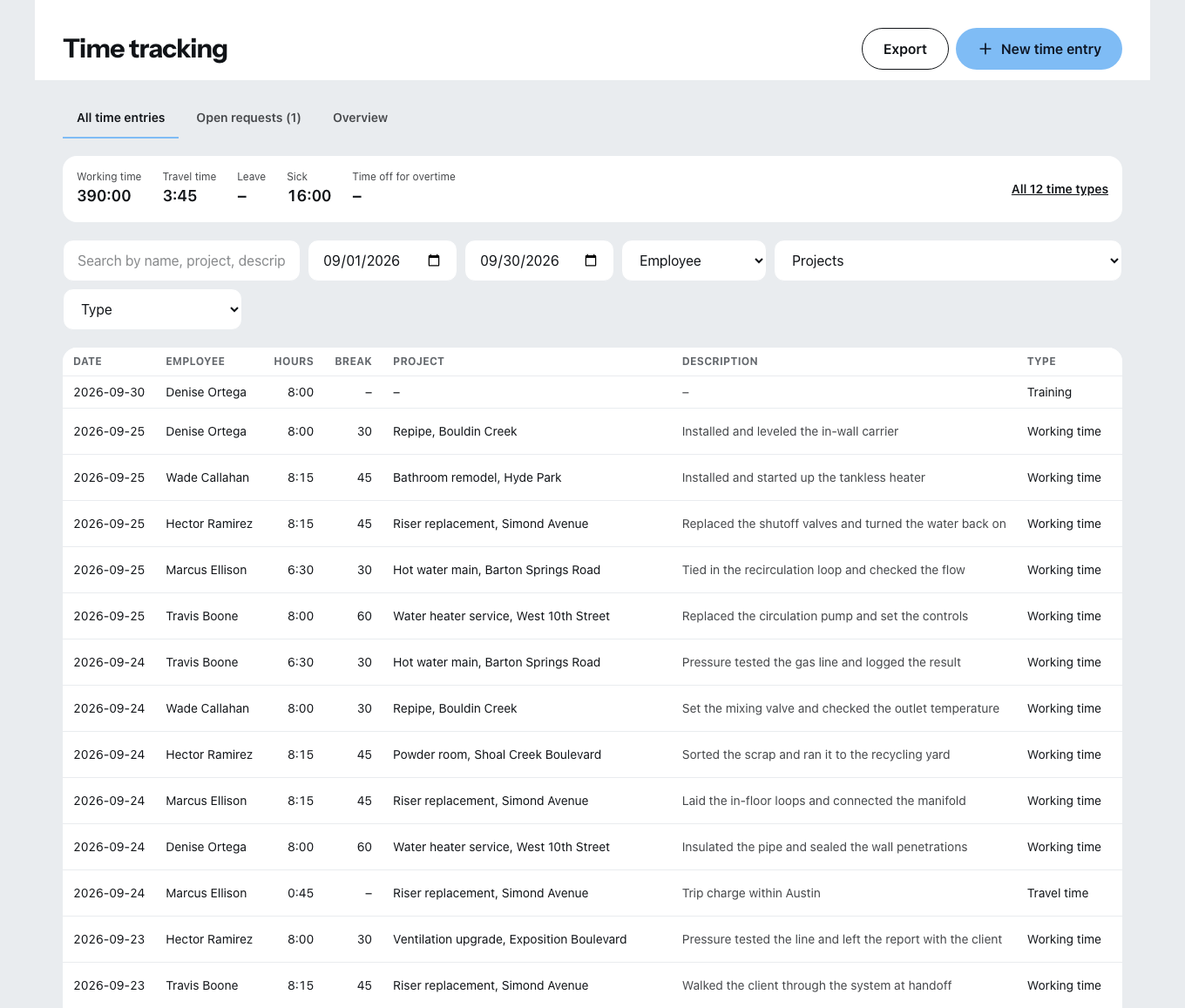This screenshot has height=1008, width=1185.
Task: Click Sick total 16:00
Action: coord(309,196)
